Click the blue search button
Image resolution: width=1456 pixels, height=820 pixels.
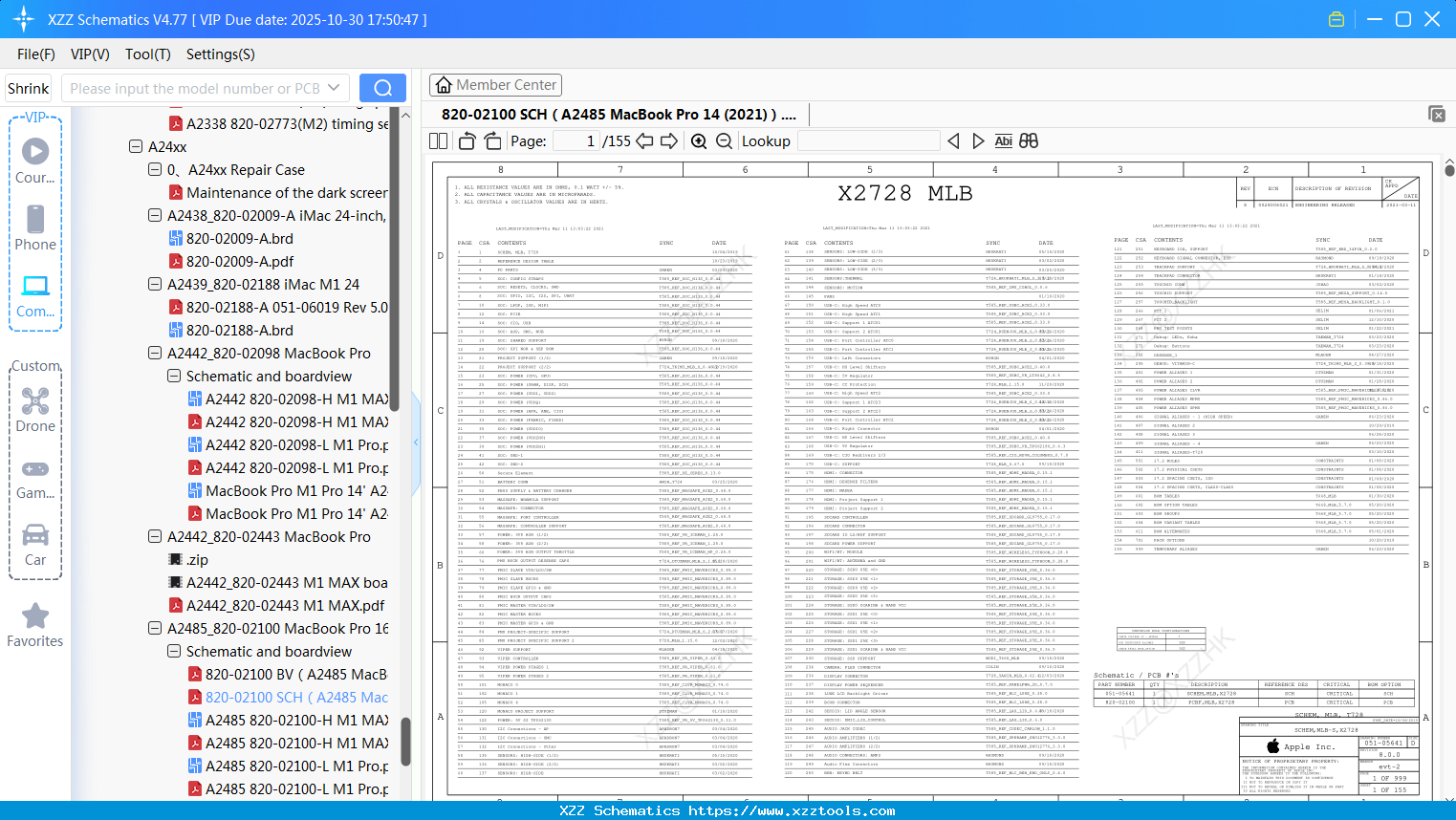tap(382, 88)
